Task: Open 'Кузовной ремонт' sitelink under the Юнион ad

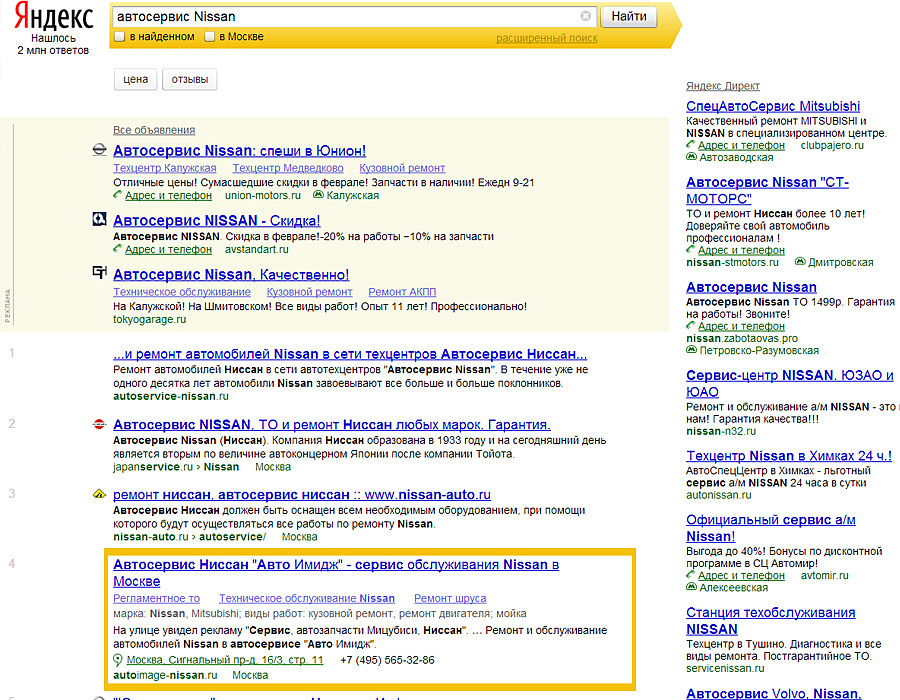Action: [402, 168]
